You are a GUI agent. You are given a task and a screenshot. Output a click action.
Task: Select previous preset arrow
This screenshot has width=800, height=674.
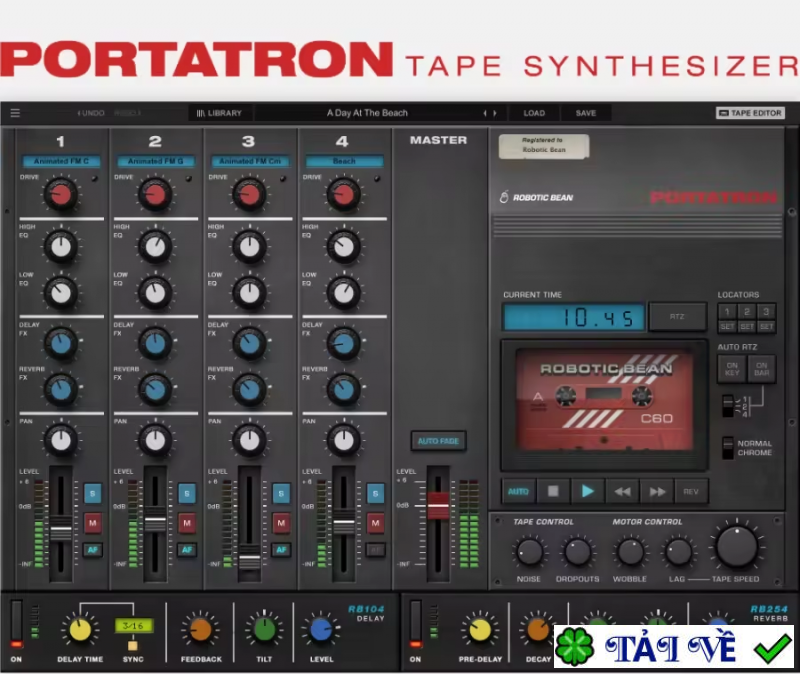(x=485, y=113)
